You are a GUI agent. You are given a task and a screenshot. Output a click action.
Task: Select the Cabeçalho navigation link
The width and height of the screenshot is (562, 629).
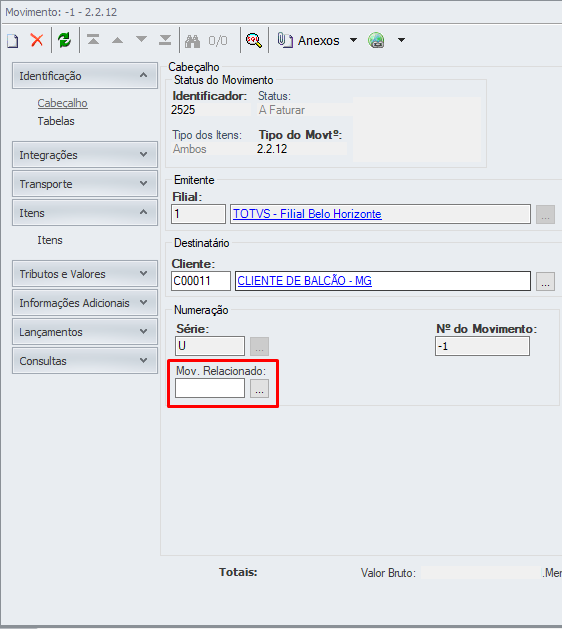[x=63, y=103]
